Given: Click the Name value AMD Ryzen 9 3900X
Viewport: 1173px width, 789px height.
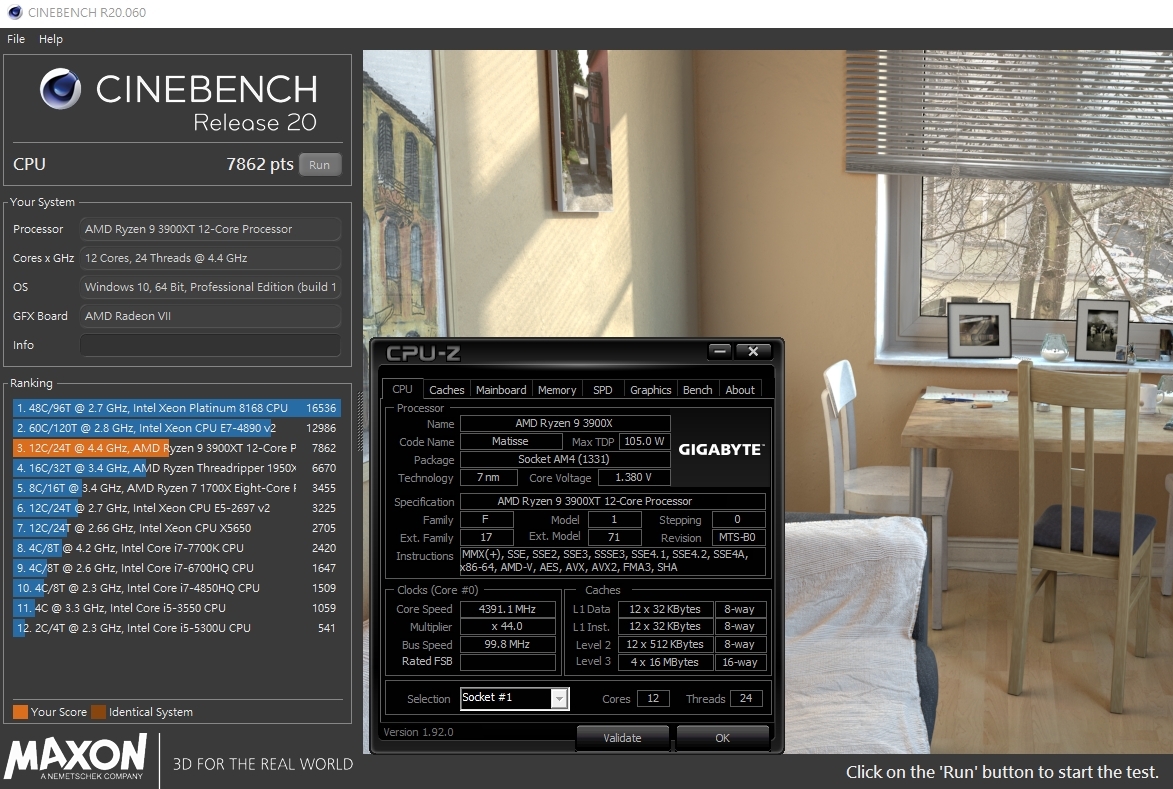Looking at the screenshot, I should point(565,423).
